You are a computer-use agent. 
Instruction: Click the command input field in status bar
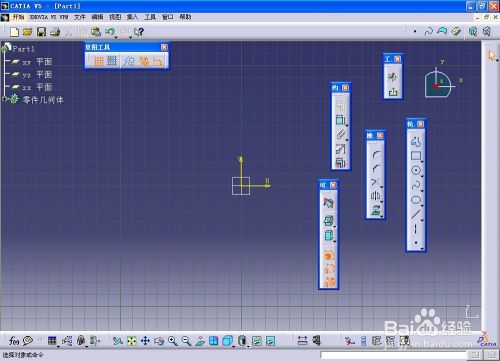coord(393,355)
